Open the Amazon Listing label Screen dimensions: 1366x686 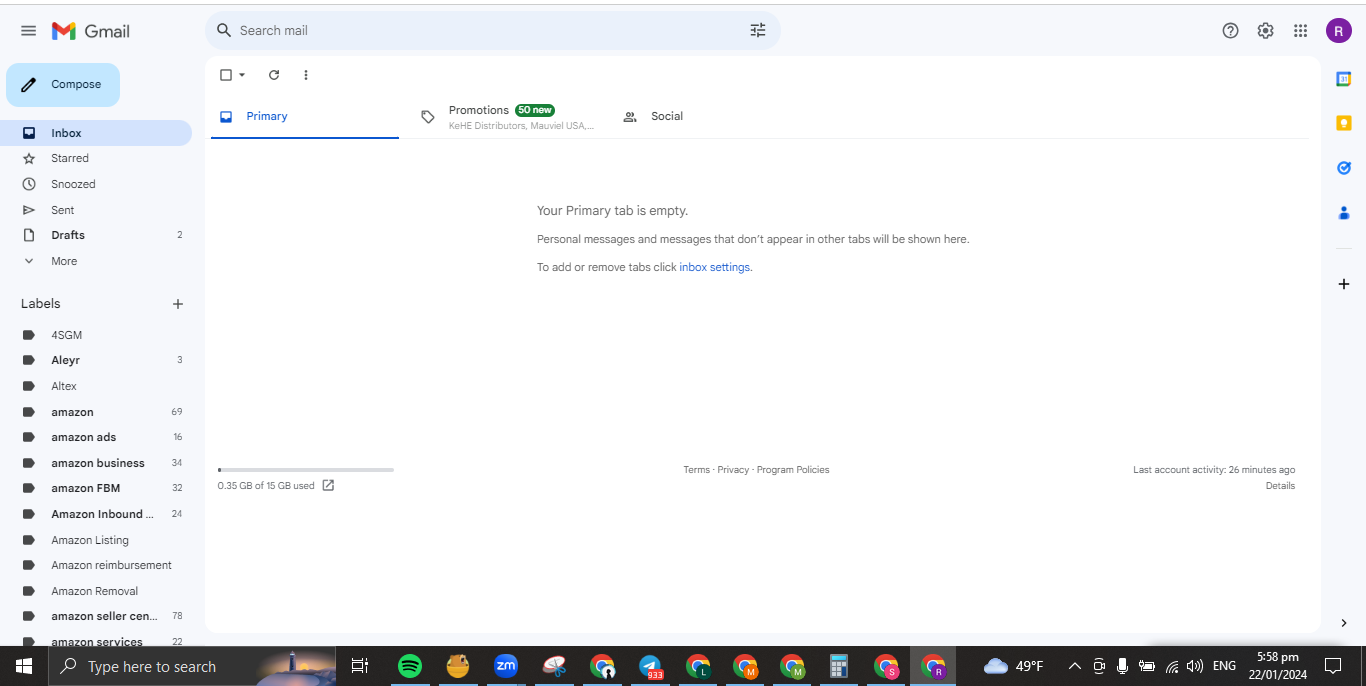tap(96, 540)
